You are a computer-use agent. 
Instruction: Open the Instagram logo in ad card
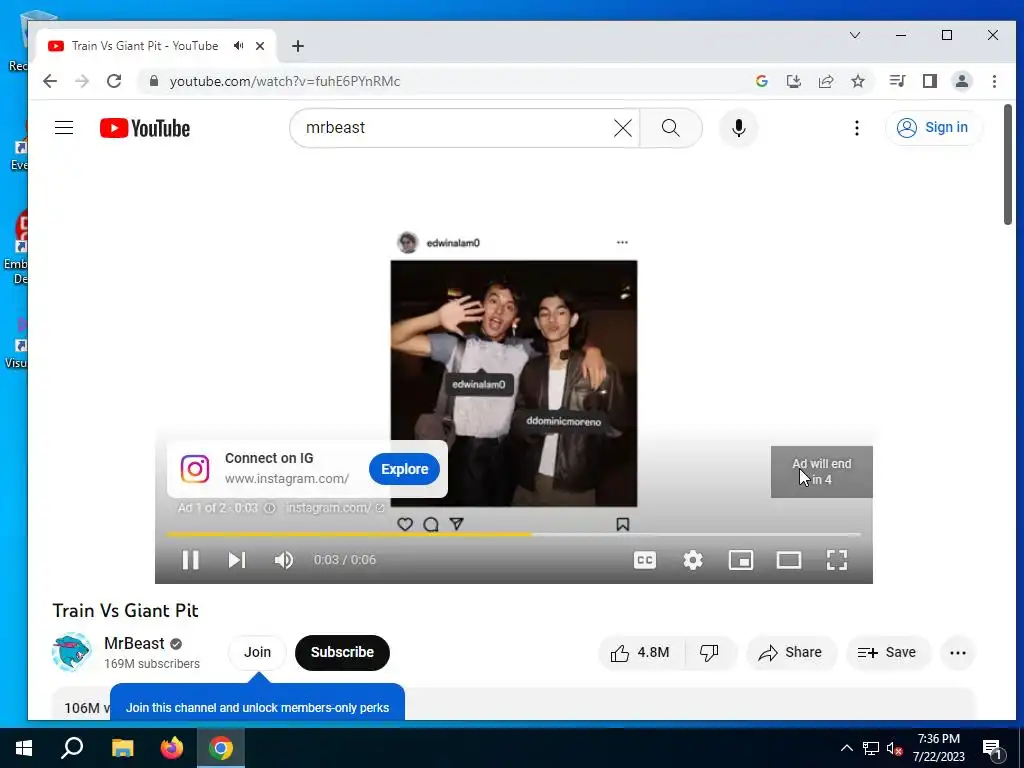tap(195, 469)
